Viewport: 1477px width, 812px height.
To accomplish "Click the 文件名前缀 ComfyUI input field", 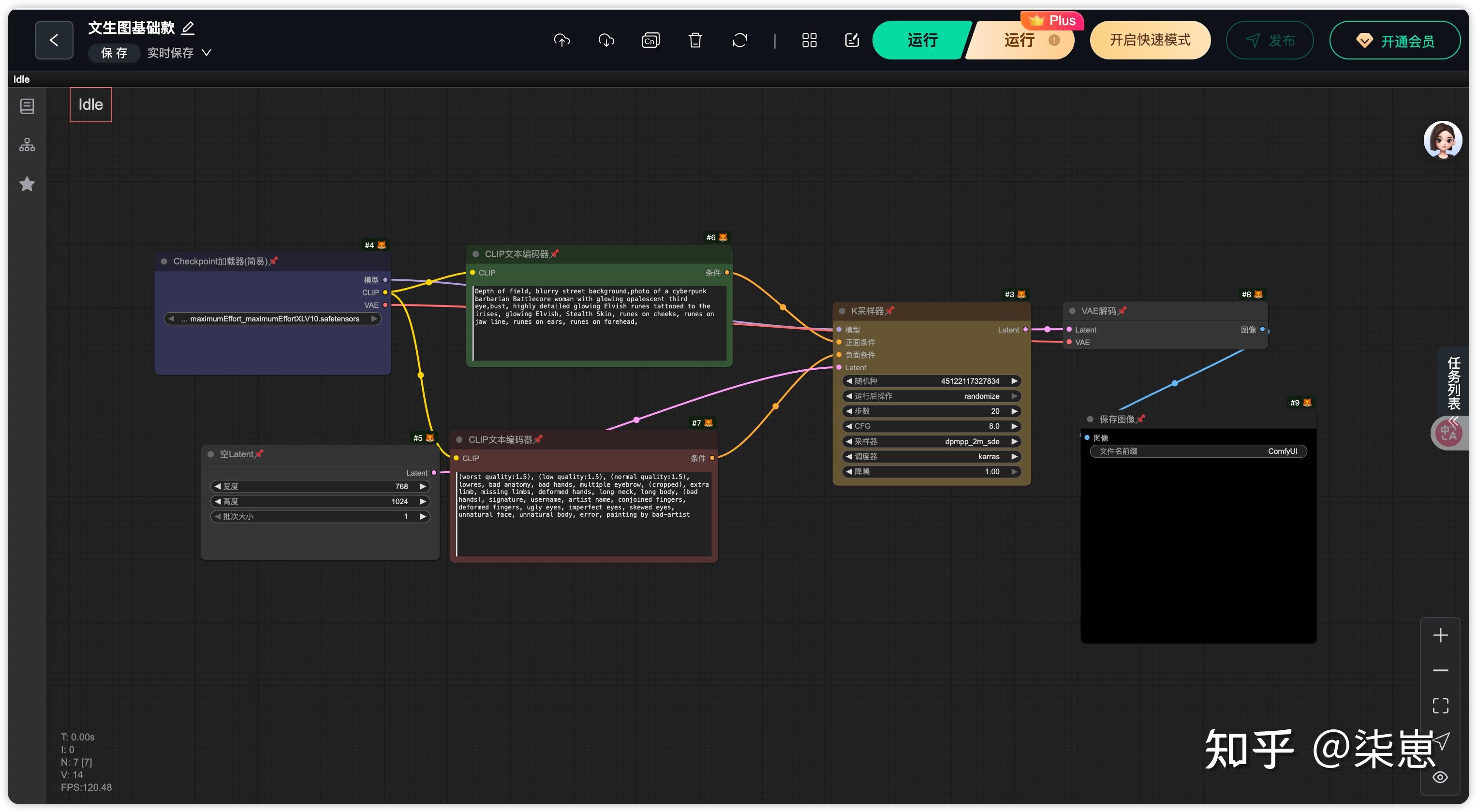I will click(1198, 451).
